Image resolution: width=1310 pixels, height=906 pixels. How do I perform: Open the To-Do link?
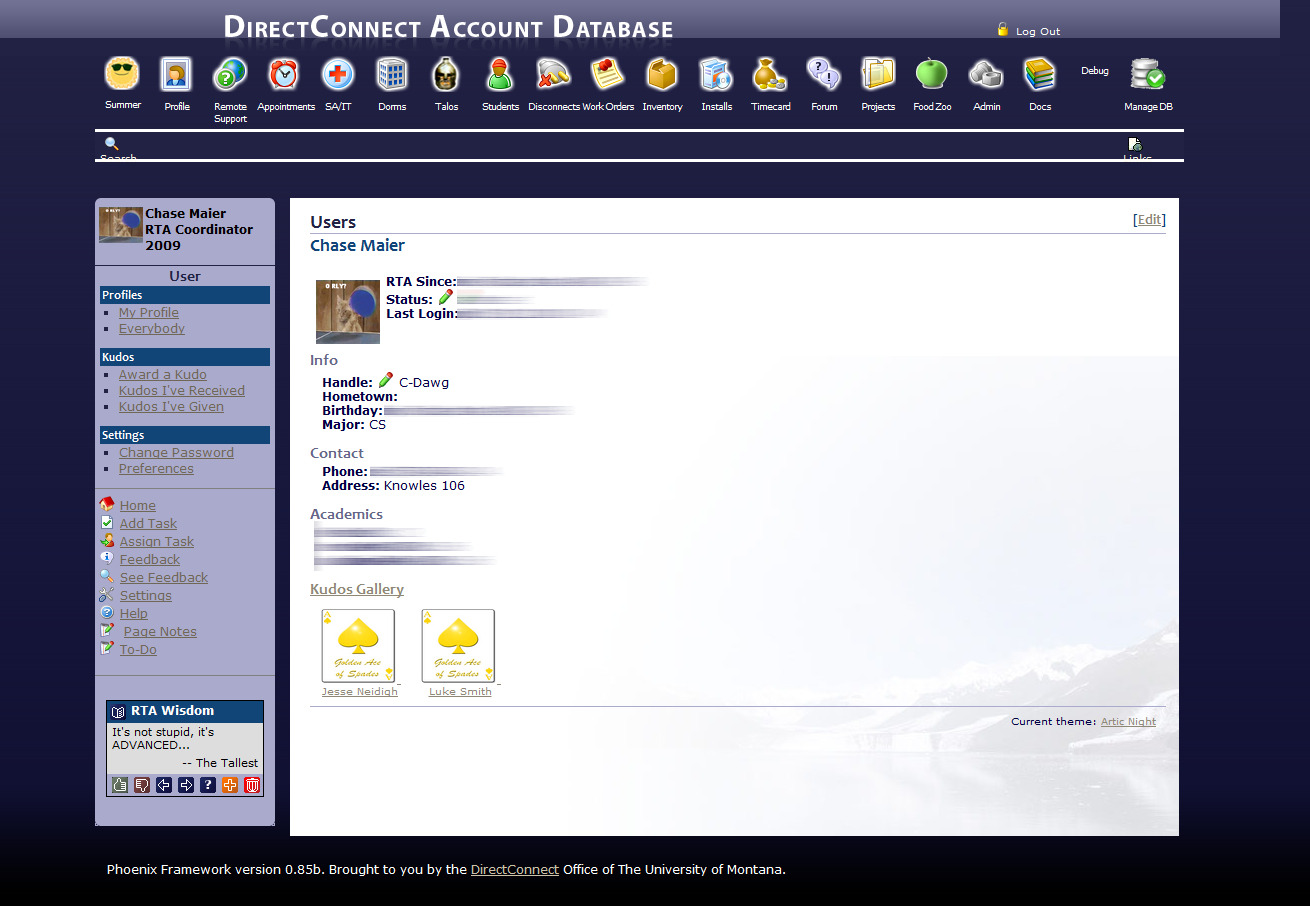[x=138, y=650]
